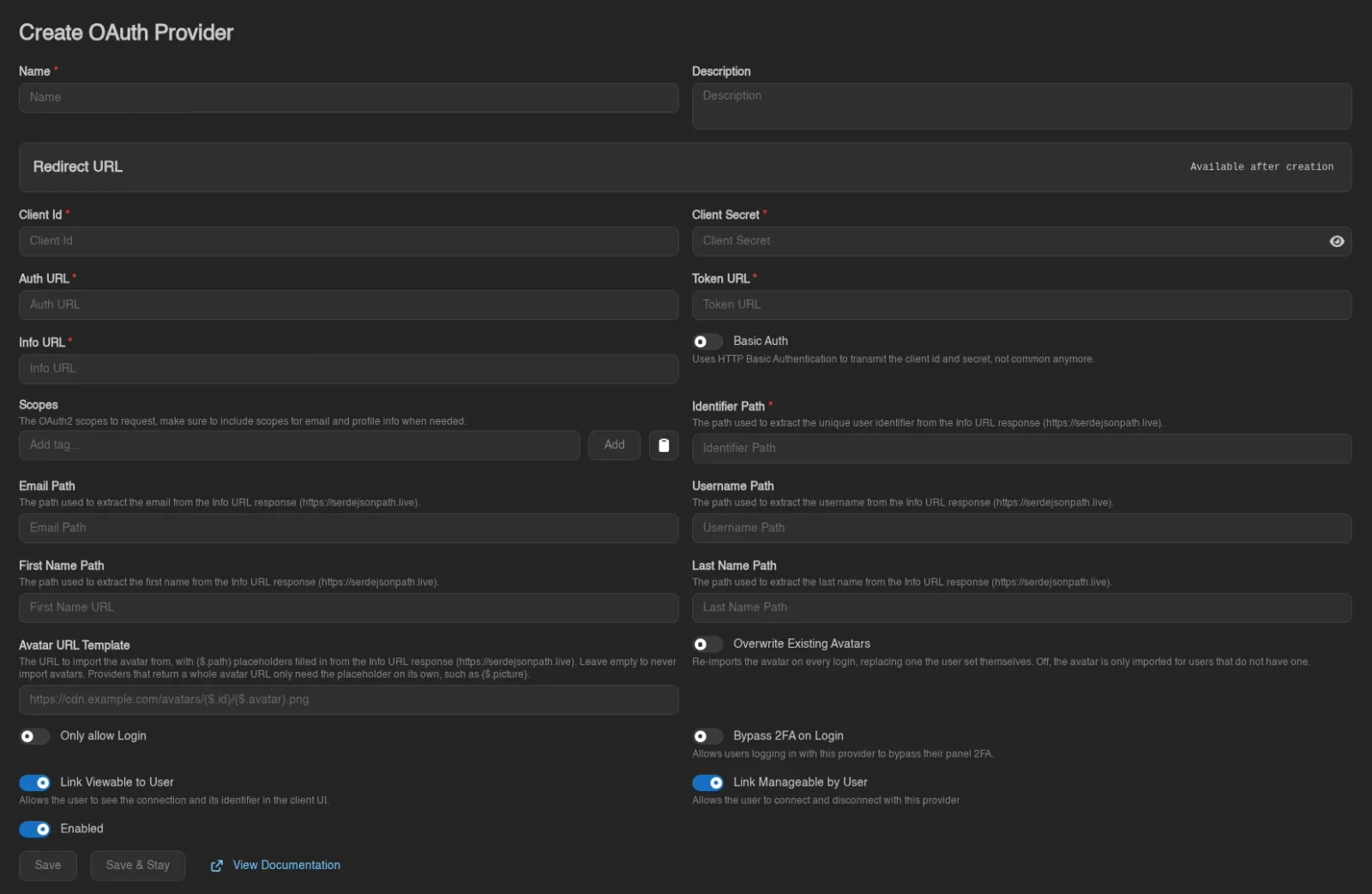Focus the Email Path field

coord(348,529)
